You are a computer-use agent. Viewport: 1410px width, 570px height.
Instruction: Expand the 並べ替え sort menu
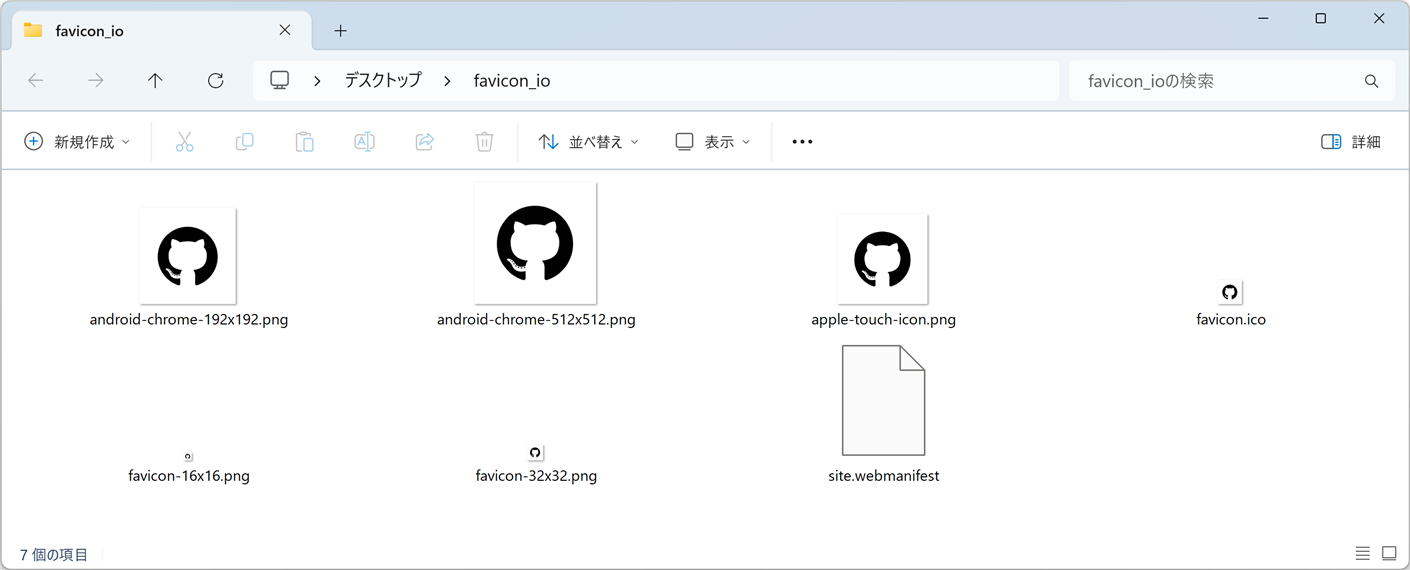[588, 142]
